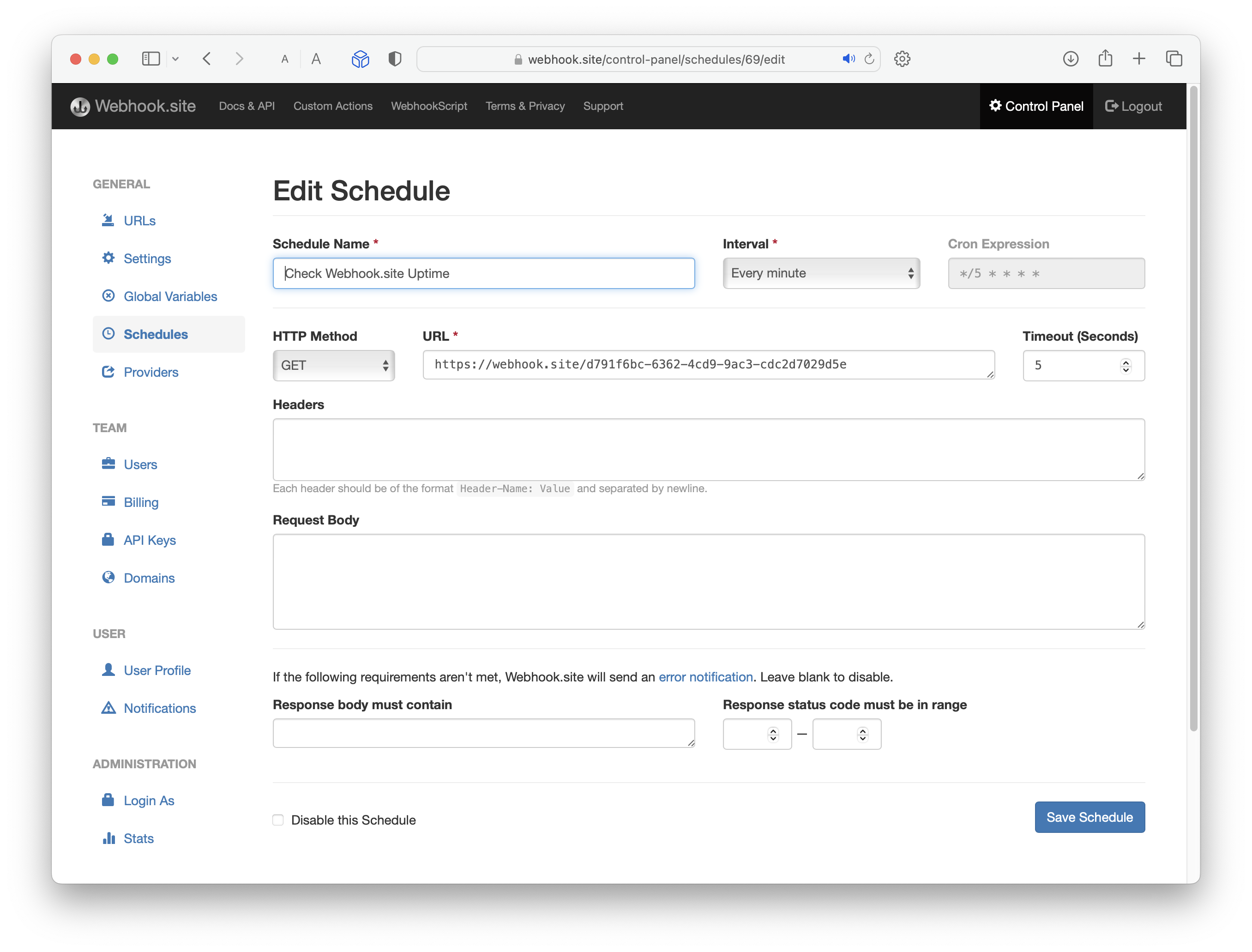This screenshot has height=952, width=1252.
Task: Click Save Schedule button
Action: click(x=1089, y=817)
